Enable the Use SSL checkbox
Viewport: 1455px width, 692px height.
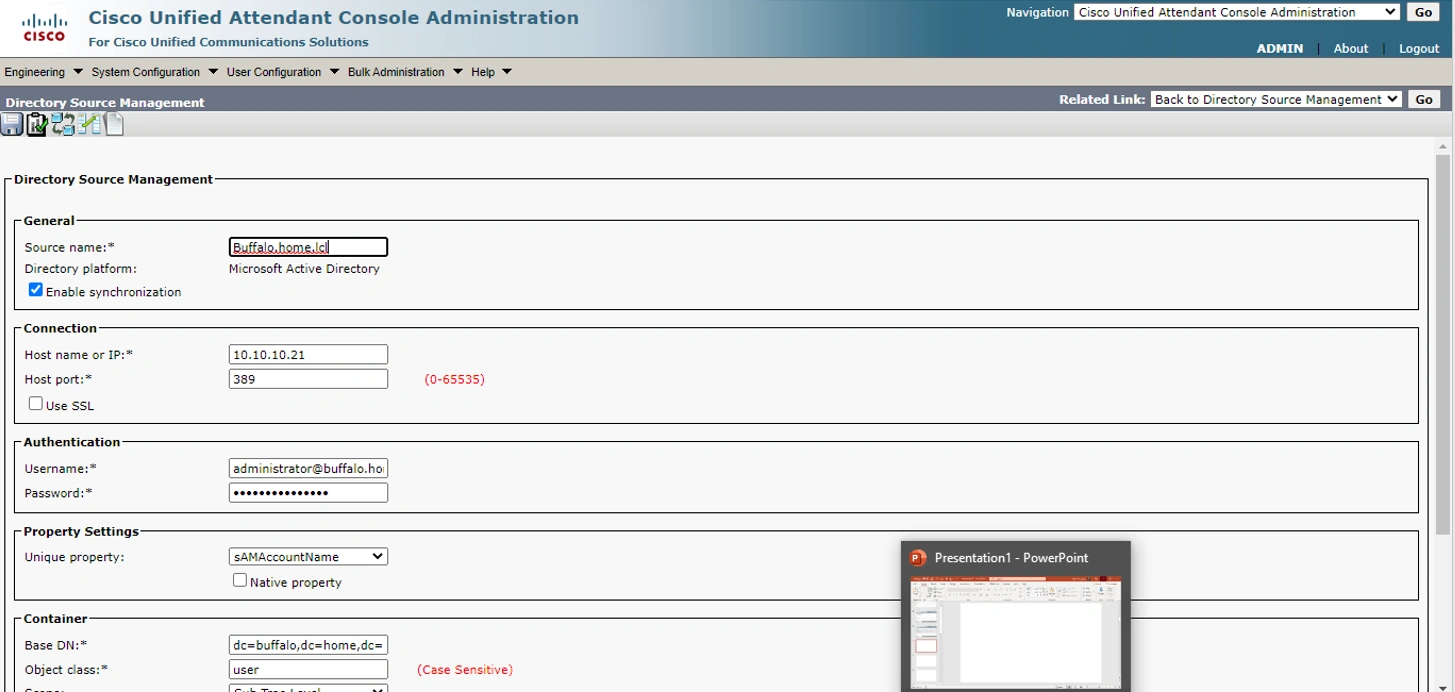point(36,404)
